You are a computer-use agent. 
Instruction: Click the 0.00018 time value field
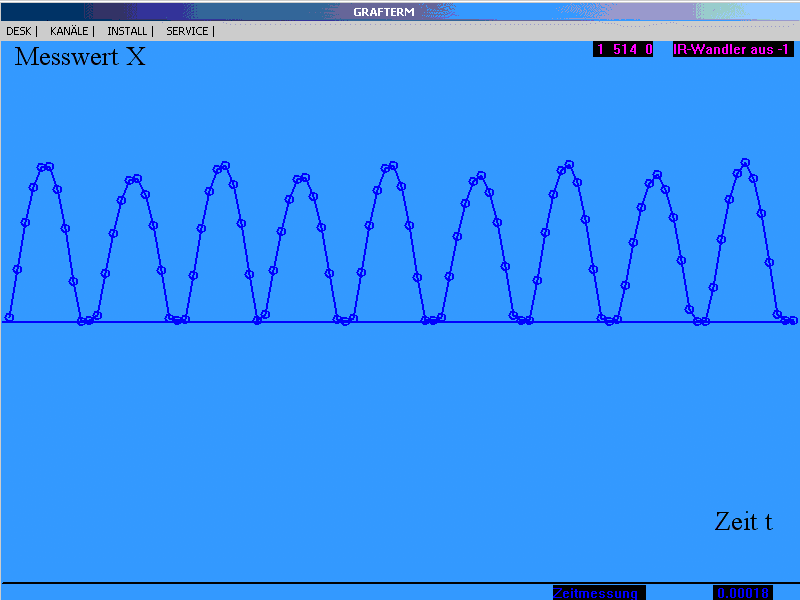[x=742, y=593]
